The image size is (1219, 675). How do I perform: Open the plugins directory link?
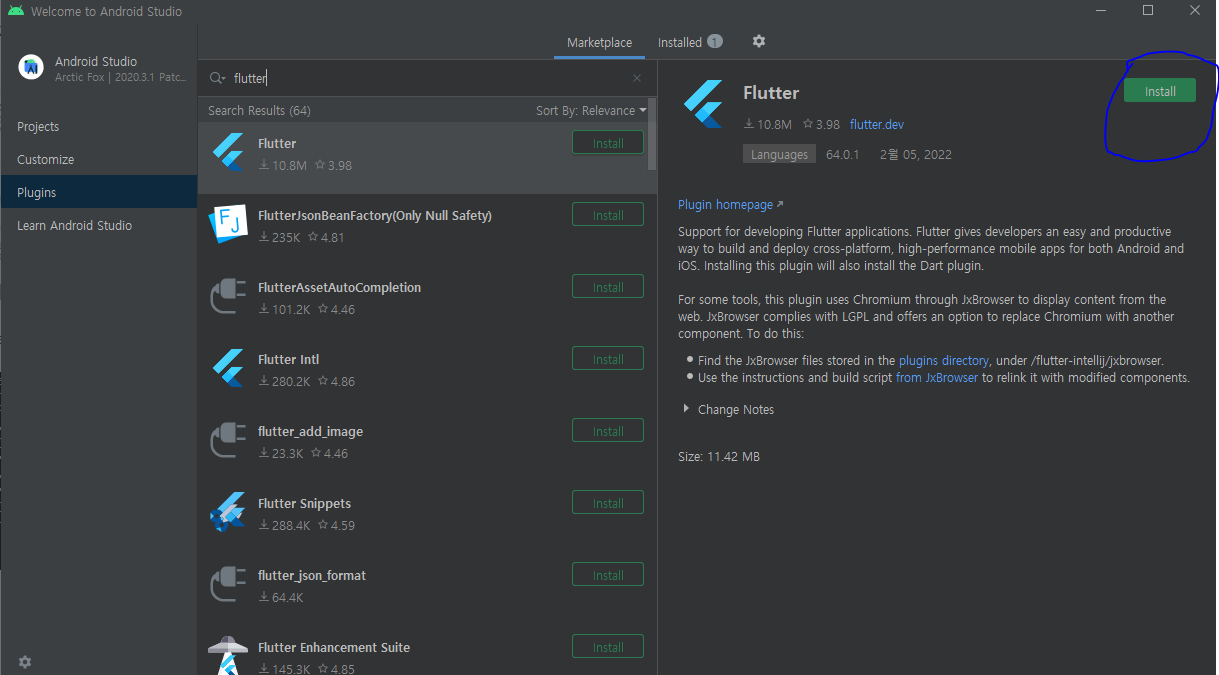click(944, 361)
